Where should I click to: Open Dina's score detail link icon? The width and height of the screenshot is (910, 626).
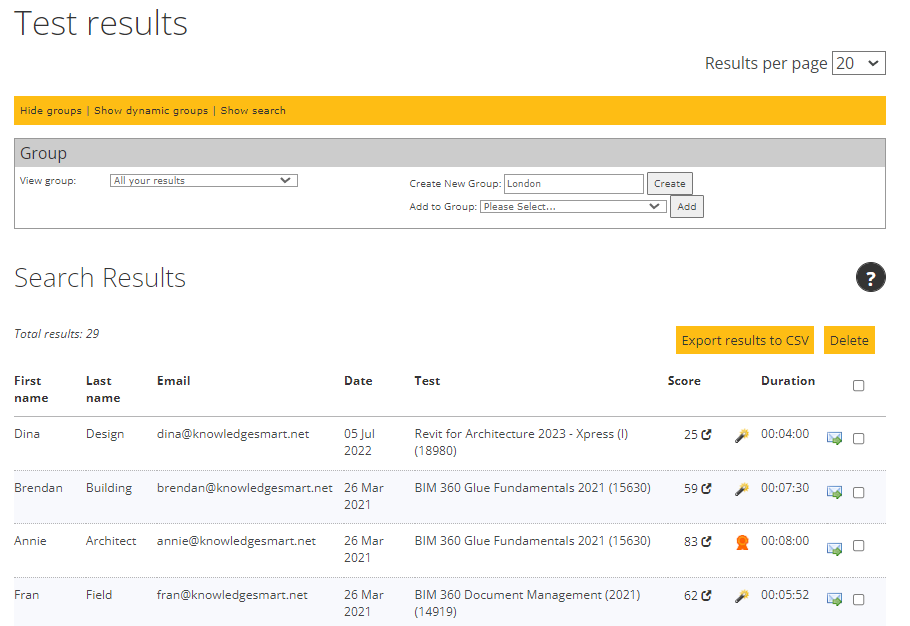[x=706, y=434]
